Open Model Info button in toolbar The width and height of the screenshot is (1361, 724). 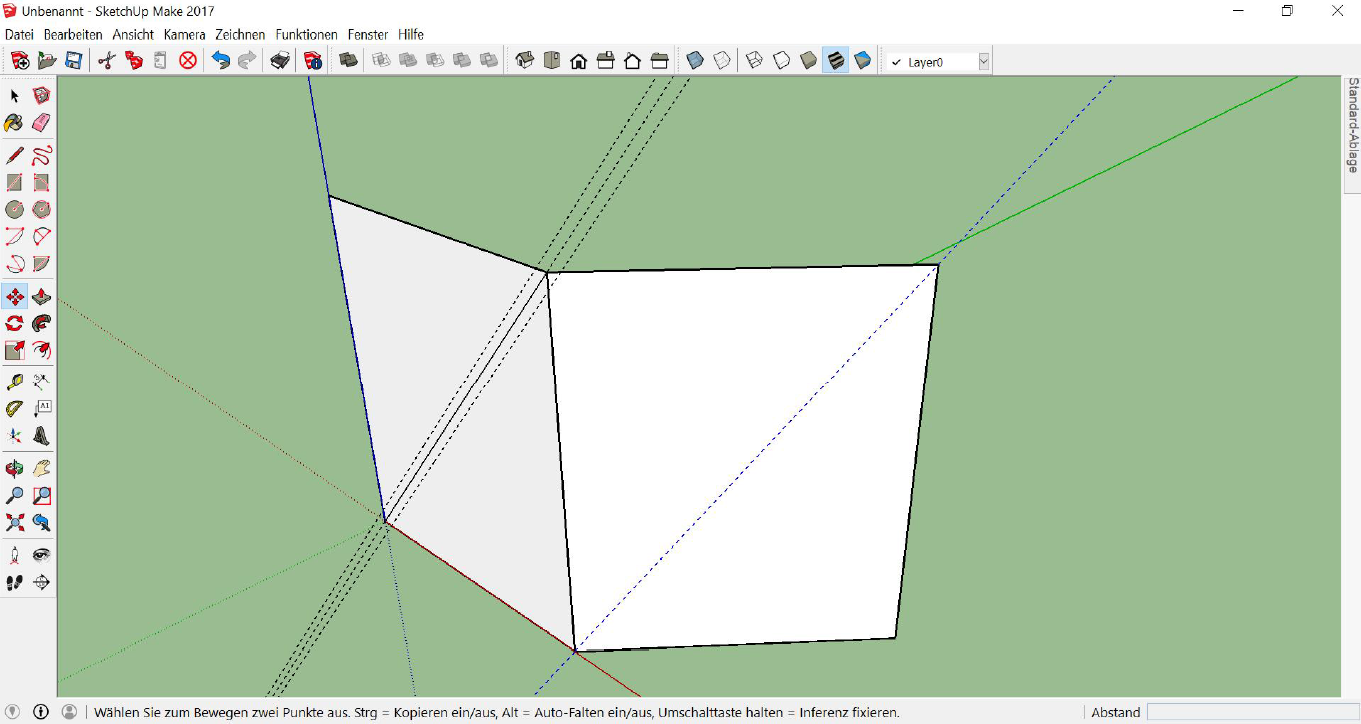click(313, 61)
